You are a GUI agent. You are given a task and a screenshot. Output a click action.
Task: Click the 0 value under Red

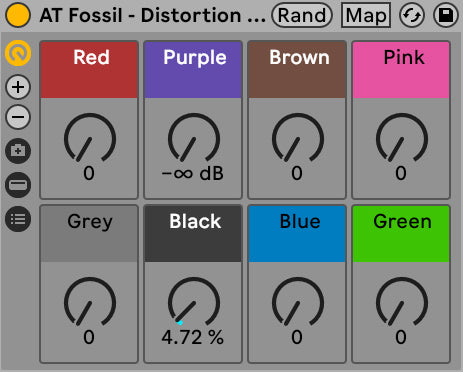(89, 173)
